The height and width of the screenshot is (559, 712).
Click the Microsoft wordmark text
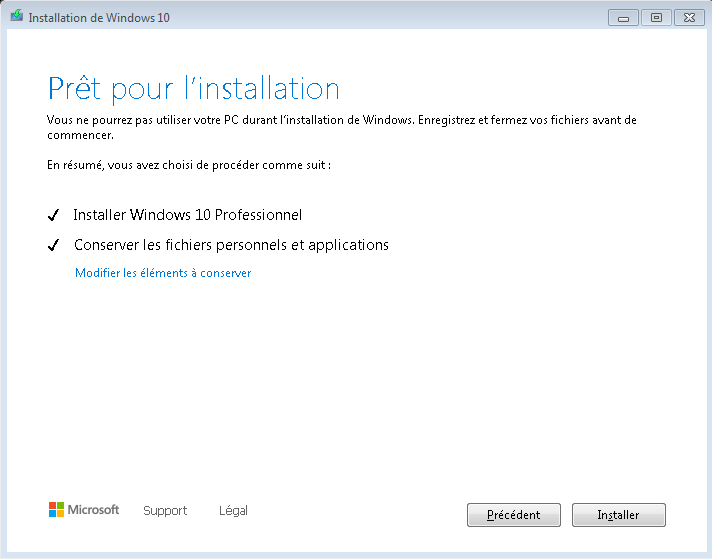pos(93,510)
